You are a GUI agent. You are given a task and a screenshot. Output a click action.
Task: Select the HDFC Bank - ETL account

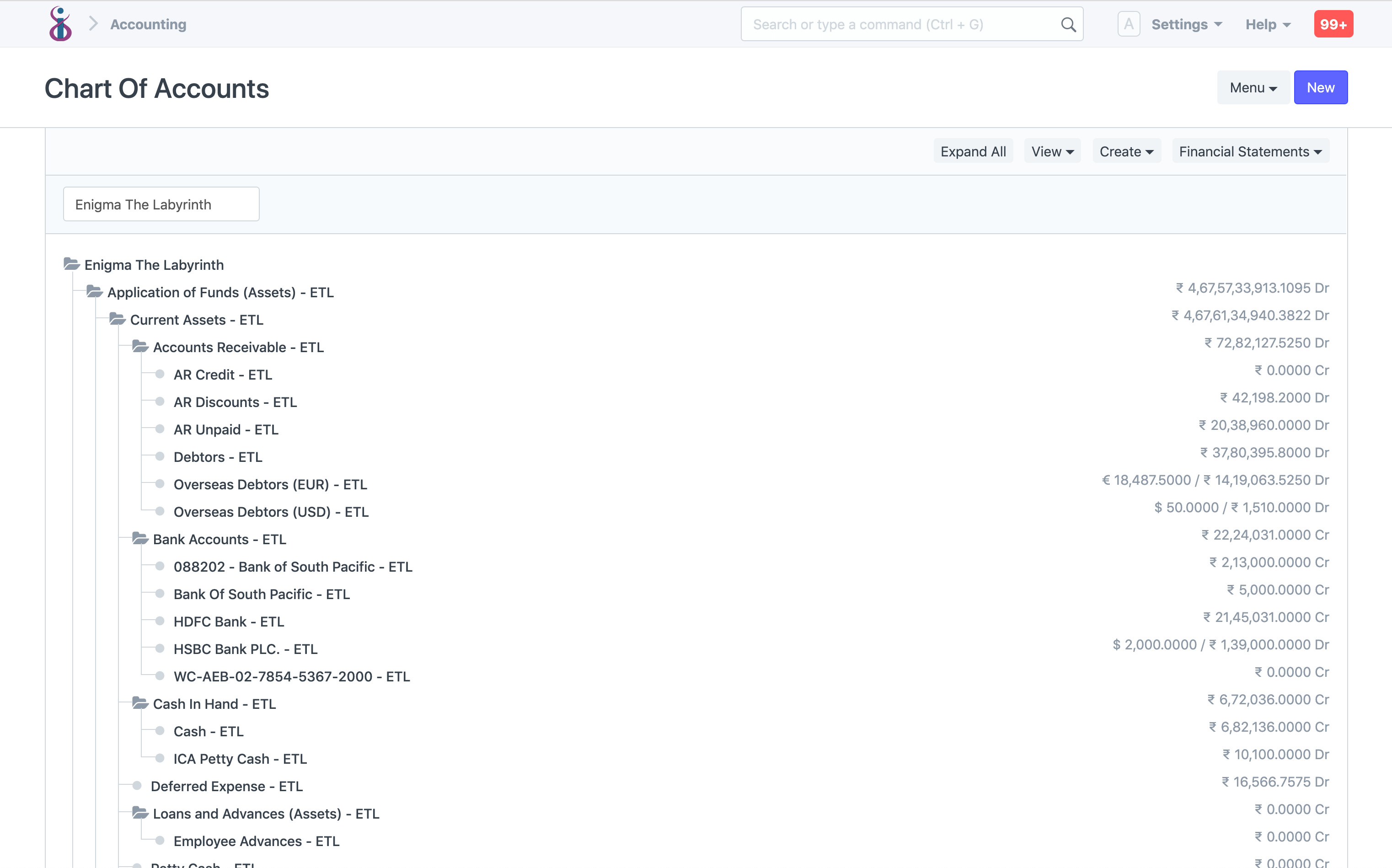(229, 621)
